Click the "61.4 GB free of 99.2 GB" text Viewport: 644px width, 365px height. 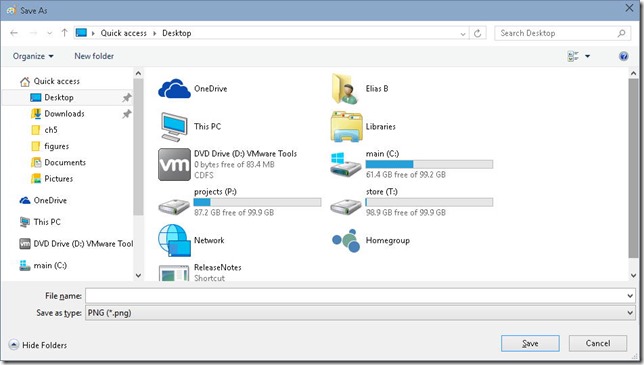(406, 175)
